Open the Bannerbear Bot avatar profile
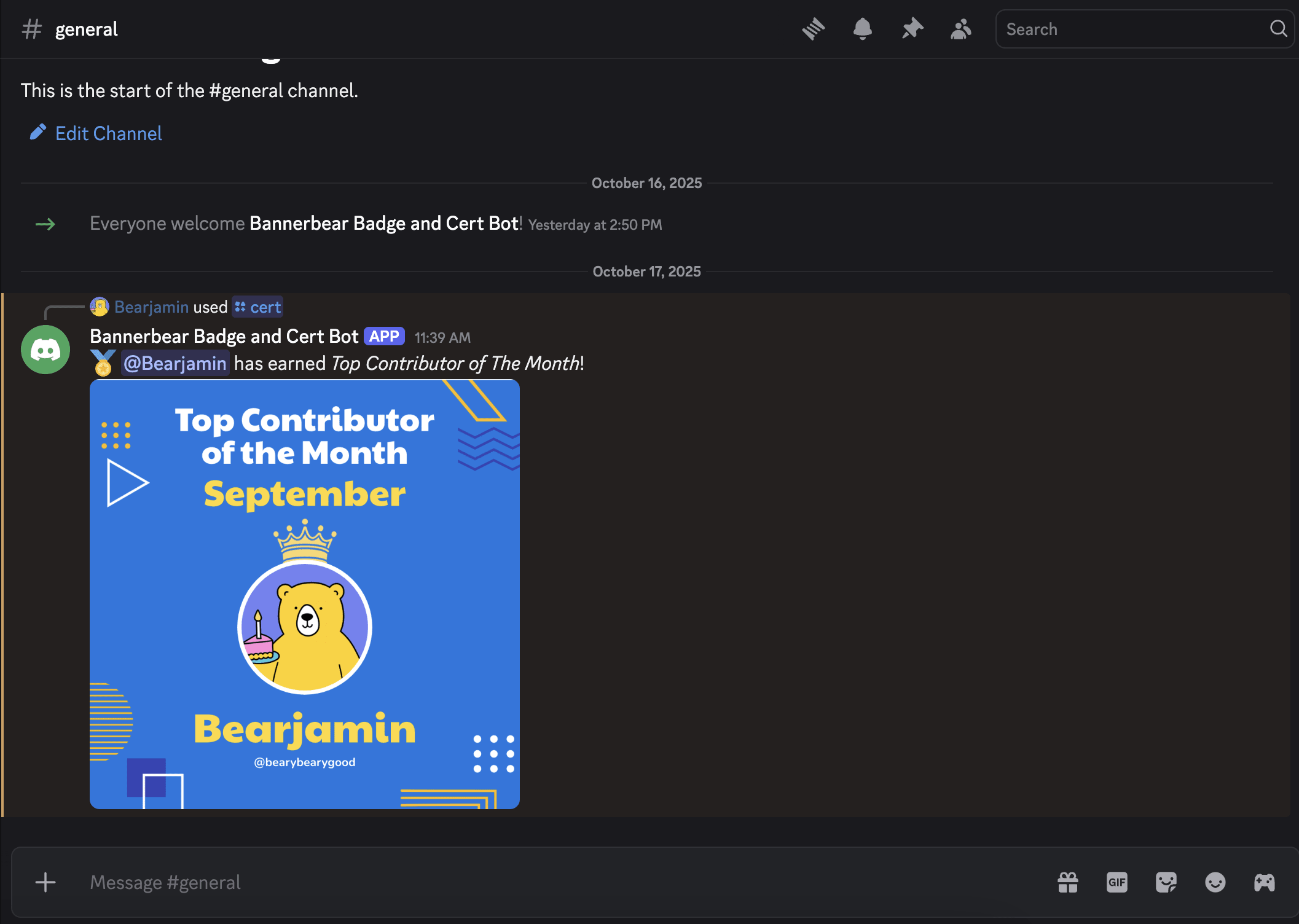This screenshot has height=924, width=1299. click(45, 350)
